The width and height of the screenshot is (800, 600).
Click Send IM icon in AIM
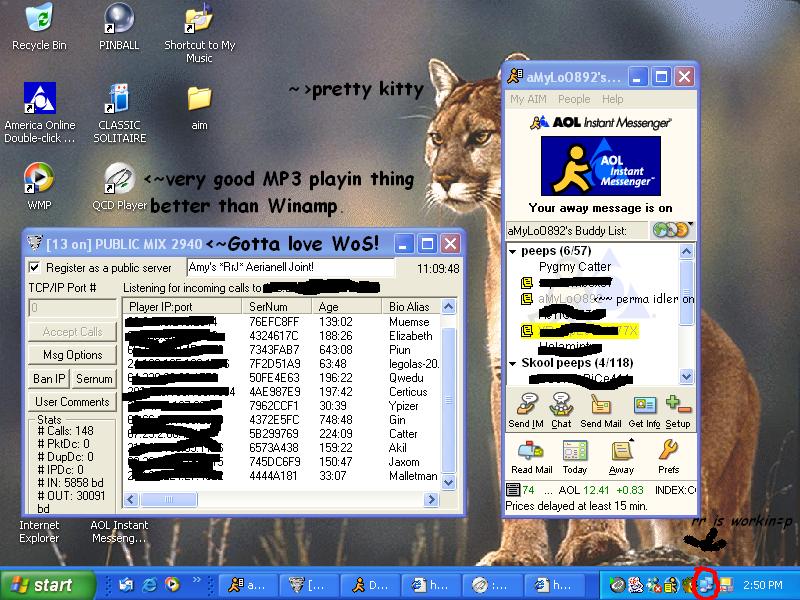tap(526, 405)
